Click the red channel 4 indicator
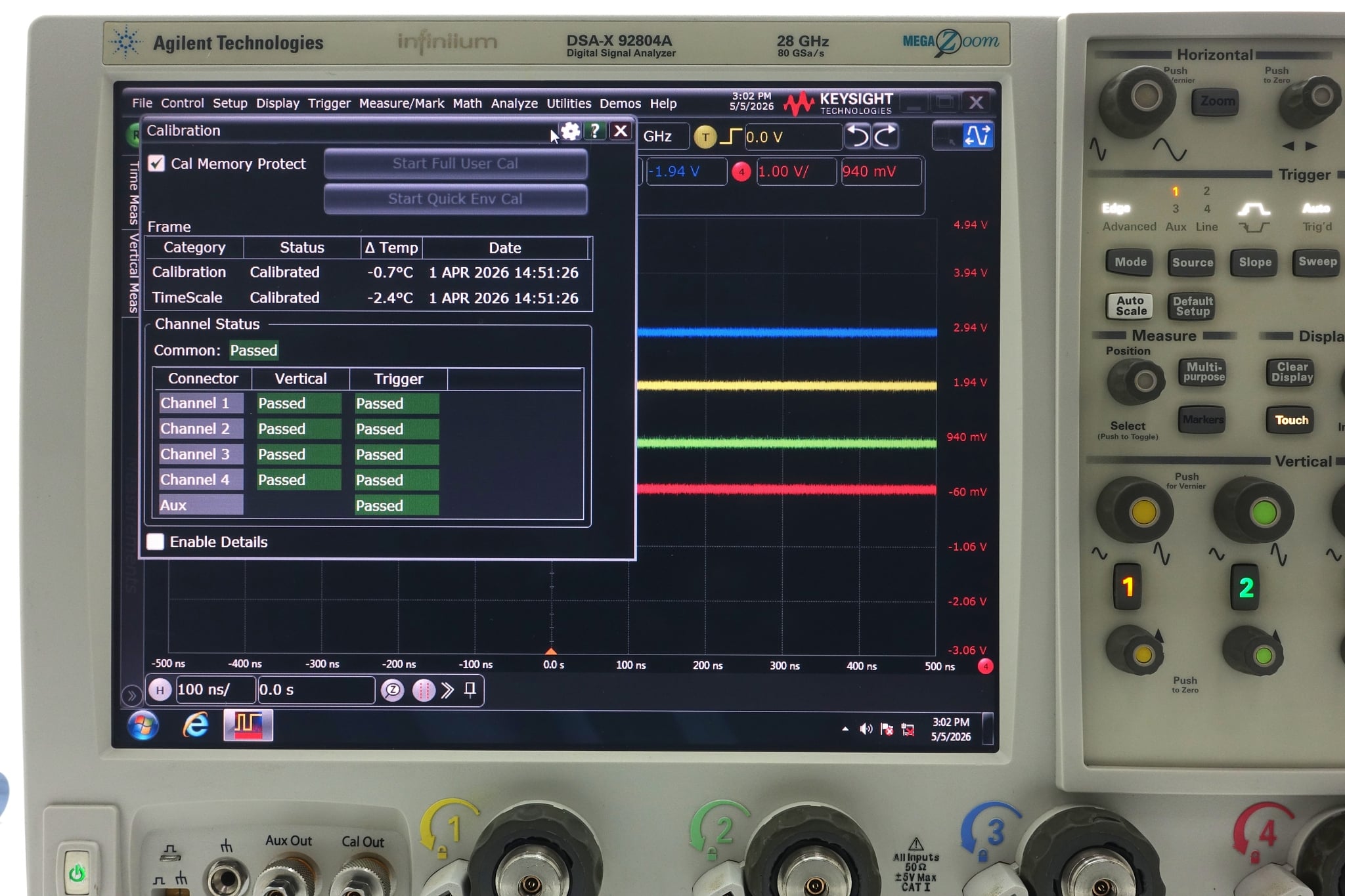 click(x=741, y=172)
